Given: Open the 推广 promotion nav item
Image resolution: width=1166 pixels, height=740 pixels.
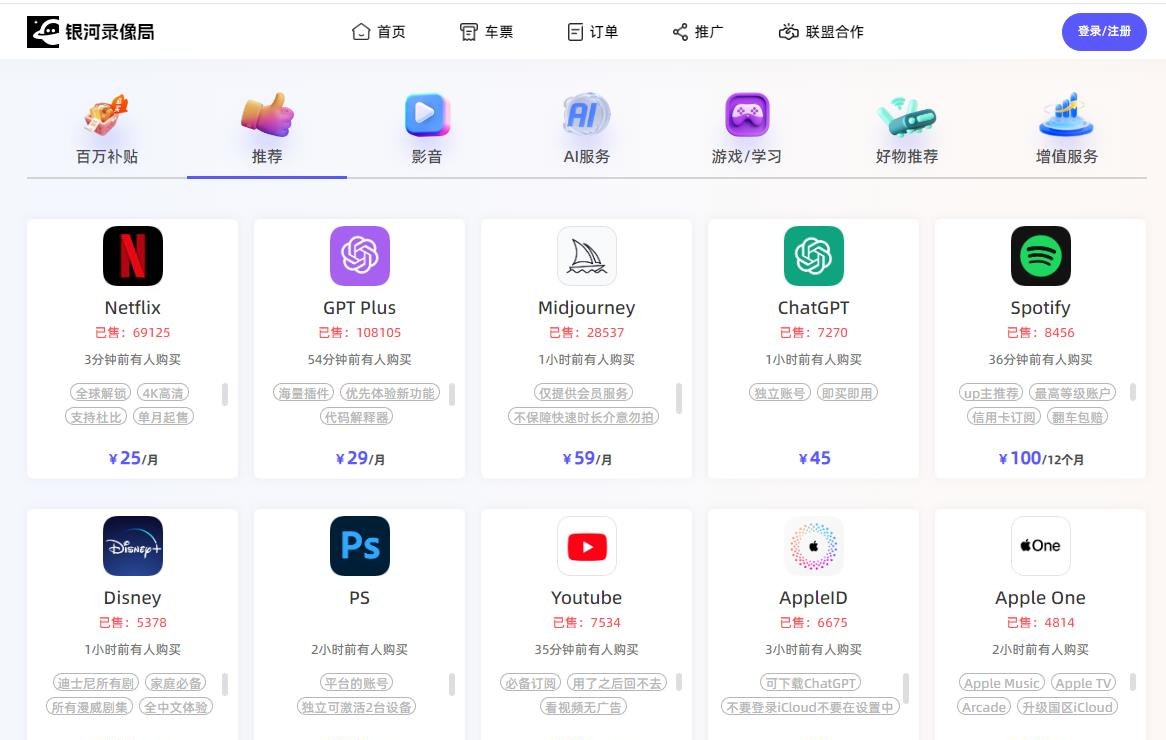Looking at the screenshot, I should (698, 32).
